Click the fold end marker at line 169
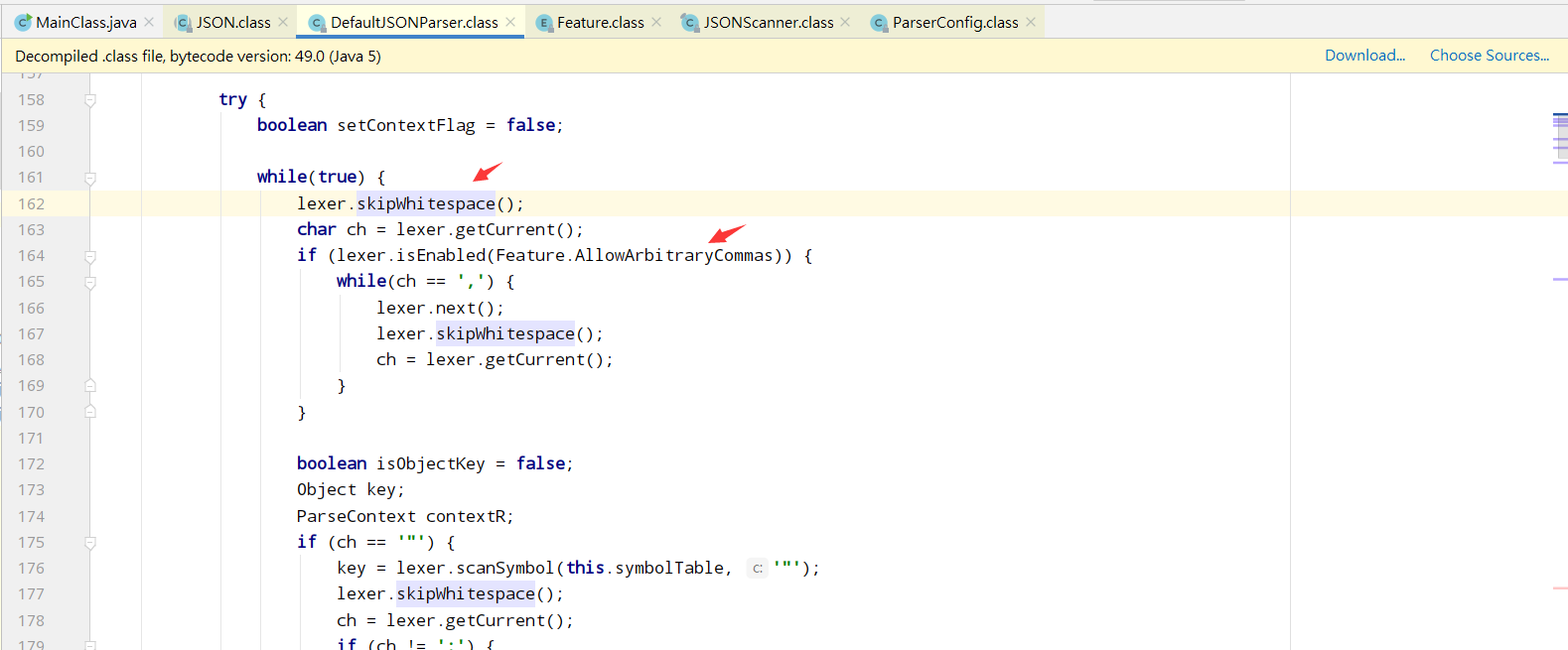The width and height of the screenshot is (1568, 650). 90,385
